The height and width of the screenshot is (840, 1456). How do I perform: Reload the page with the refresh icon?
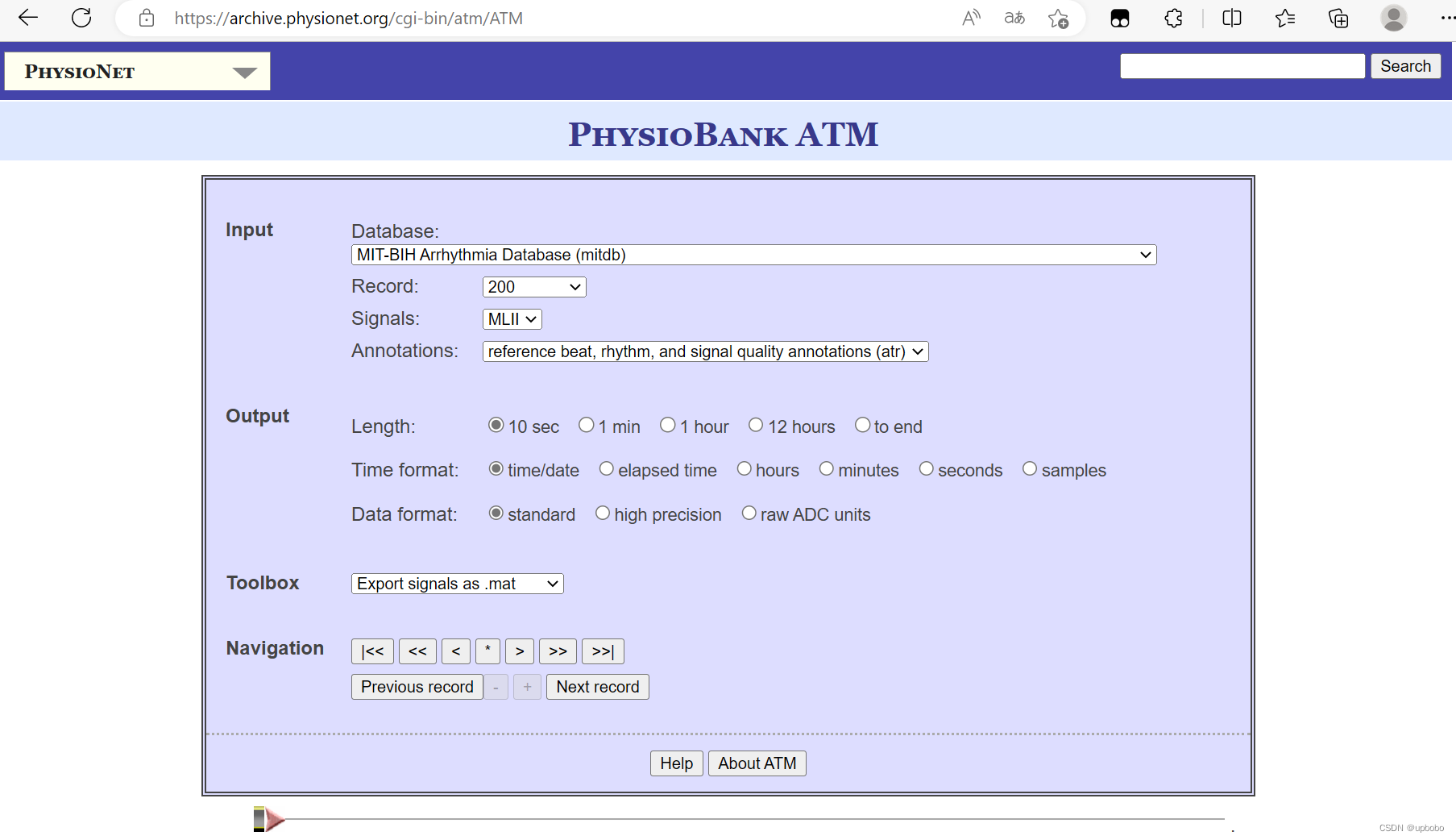(x=81, y=18)
